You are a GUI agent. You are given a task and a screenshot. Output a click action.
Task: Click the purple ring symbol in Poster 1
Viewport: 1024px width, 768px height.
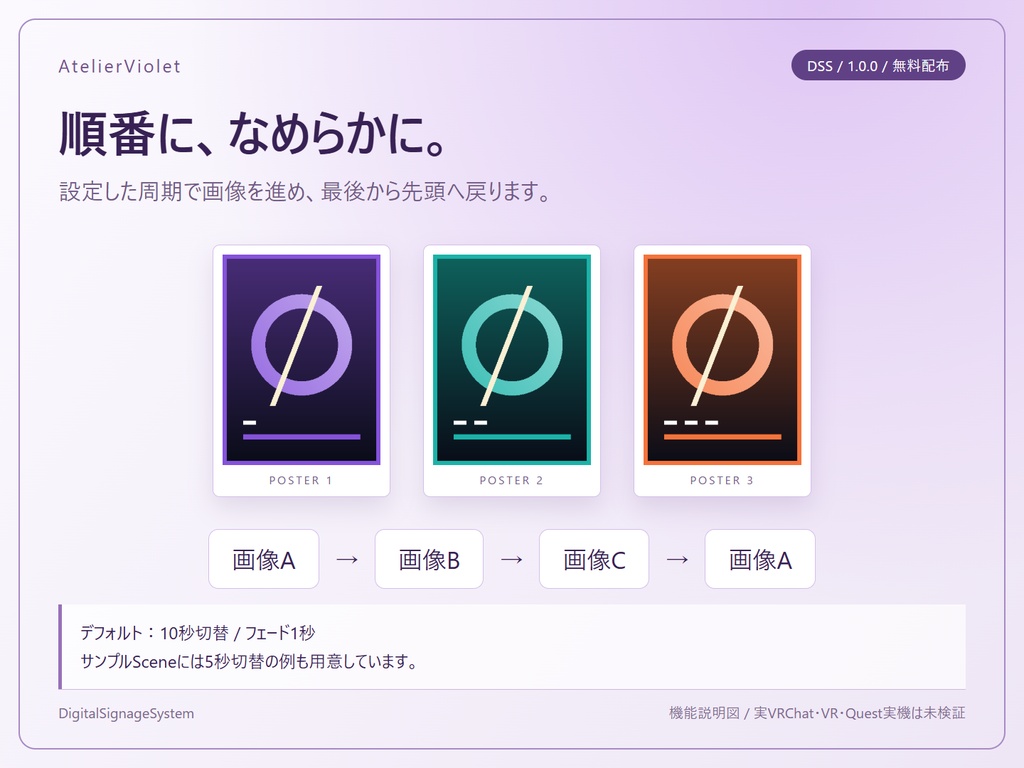pyautogui.click(x=301, y=345)
